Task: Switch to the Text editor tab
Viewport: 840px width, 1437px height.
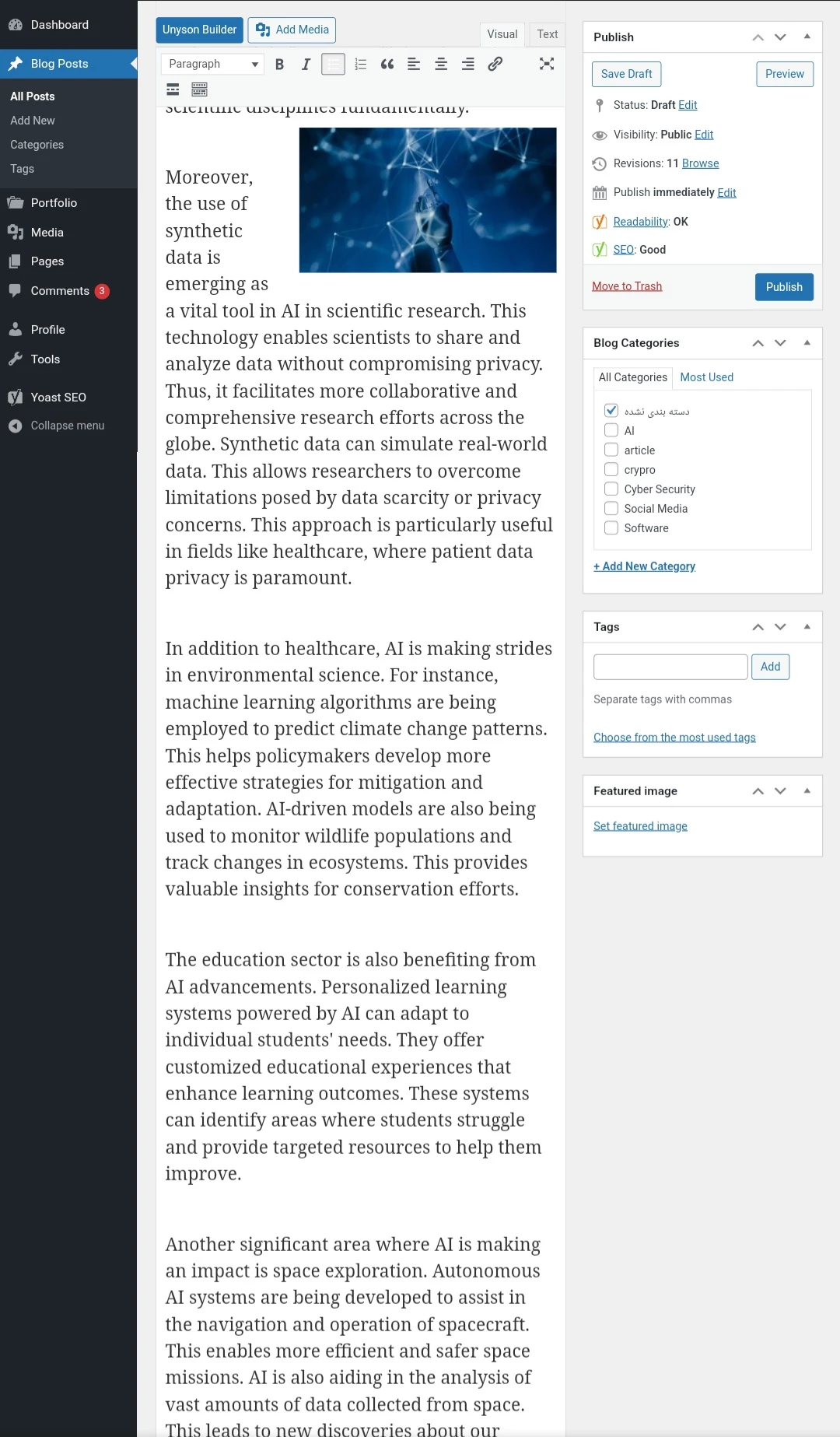Action: pyautogui.click(x=547, y=34)
